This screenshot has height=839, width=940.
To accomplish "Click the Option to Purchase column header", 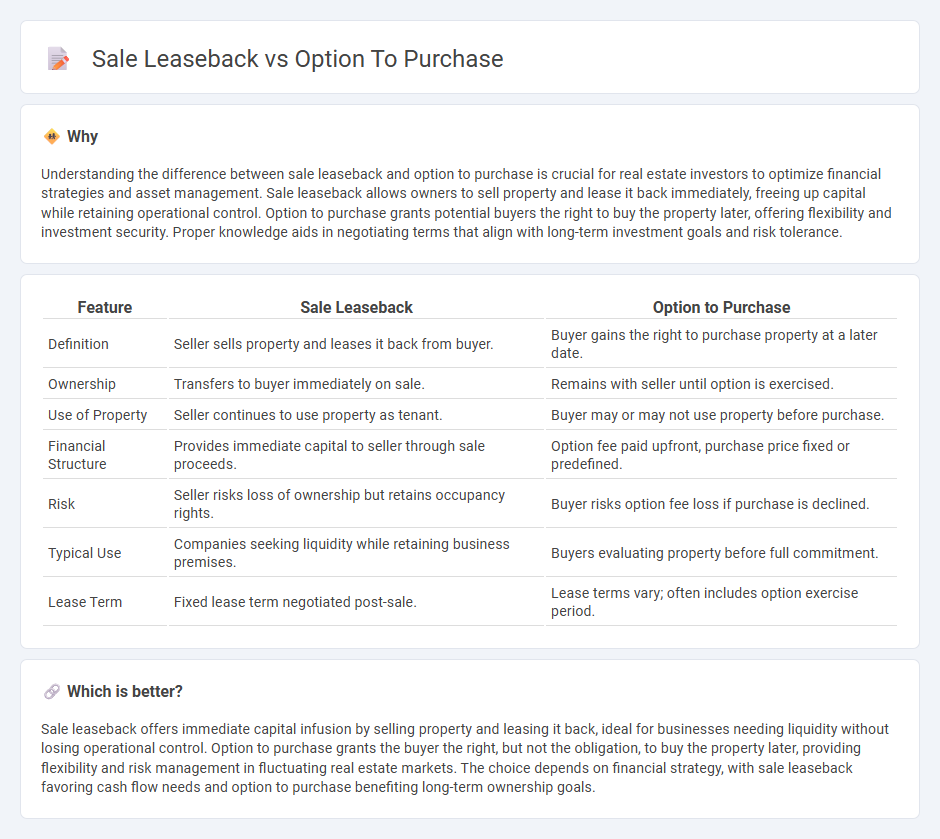I will pos(721,307).
